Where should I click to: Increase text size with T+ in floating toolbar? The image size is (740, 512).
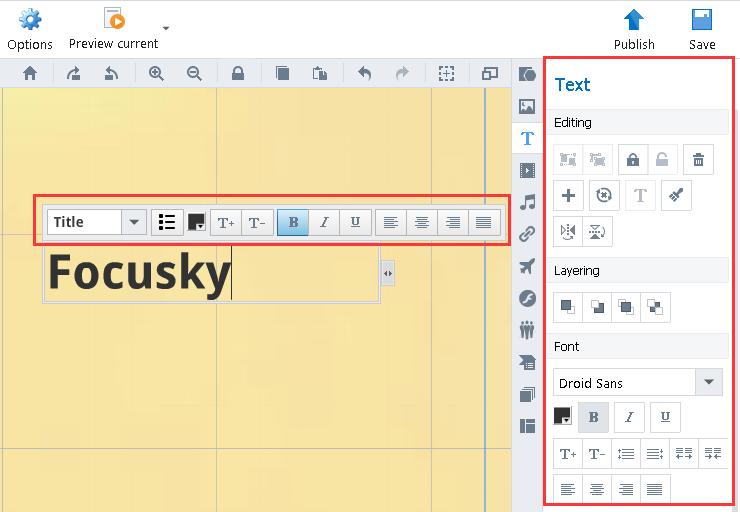(x=226, y=222)
